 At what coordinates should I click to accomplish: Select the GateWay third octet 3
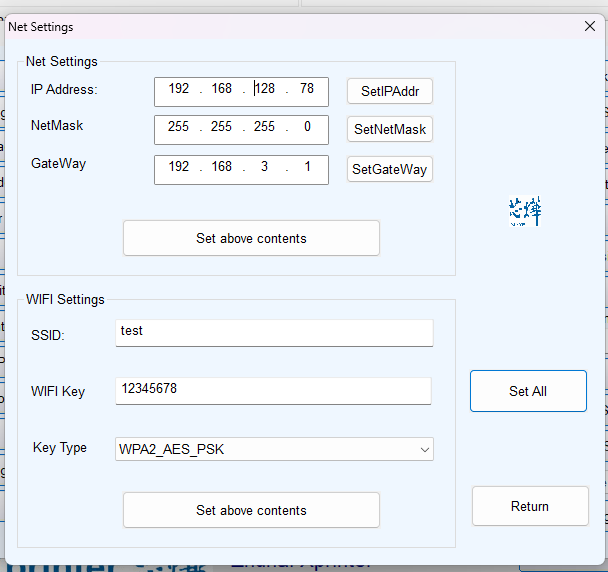pos(264,167)
